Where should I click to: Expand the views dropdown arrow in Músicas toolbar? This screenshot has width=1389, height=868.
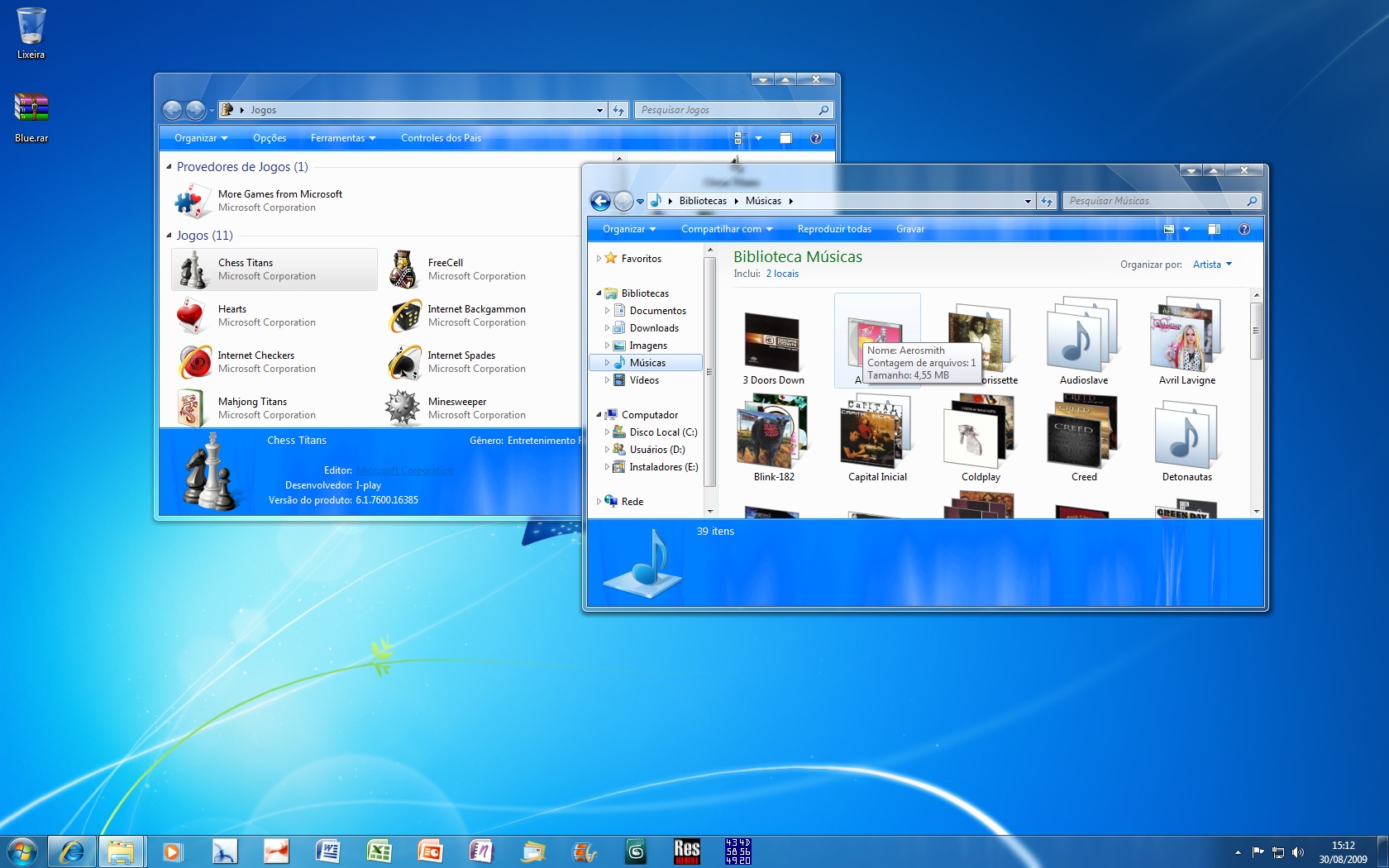coord(1186,230)
